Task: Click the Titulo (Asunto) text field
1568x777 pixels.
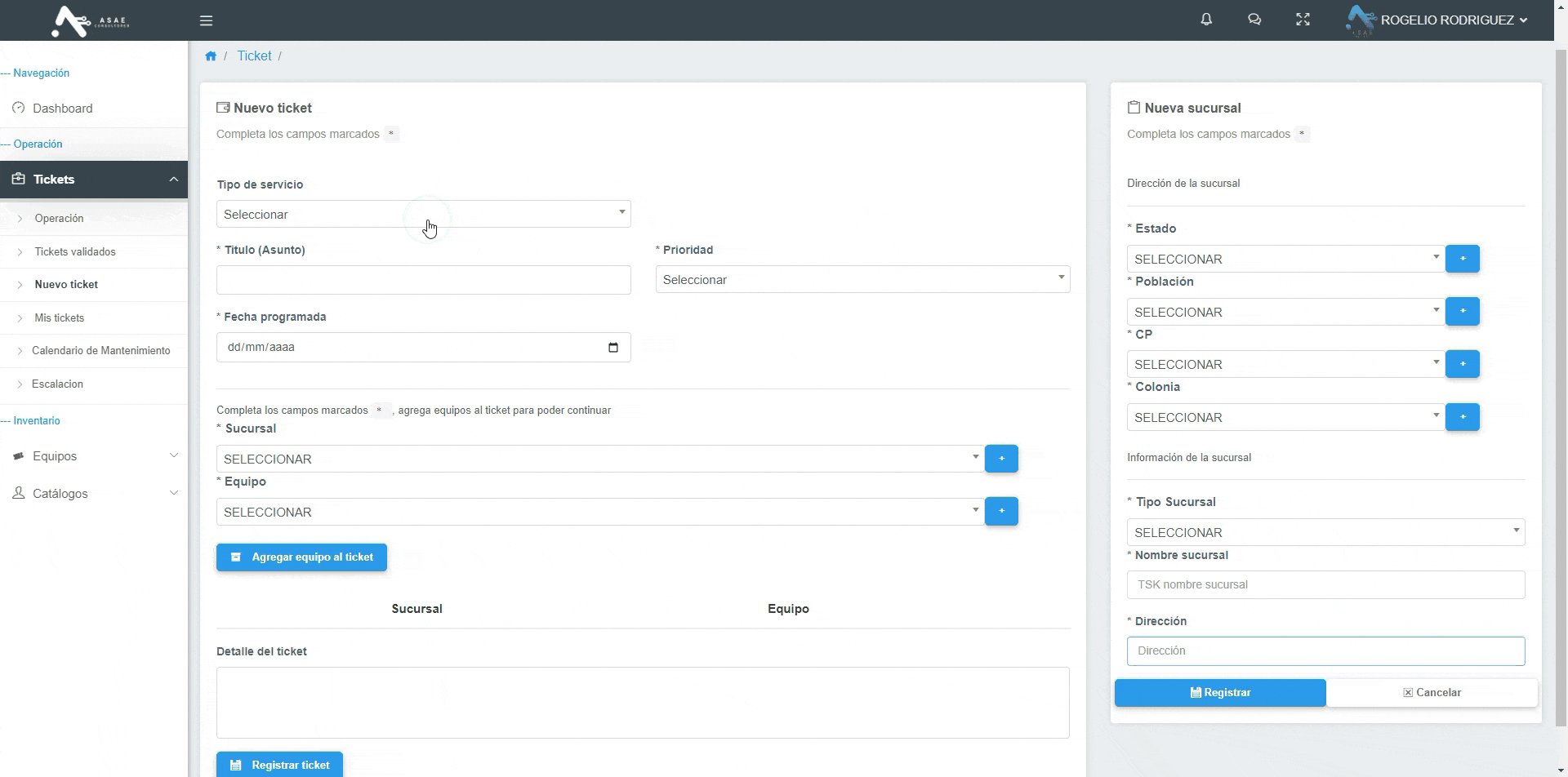Action: (x=423, y=280)
